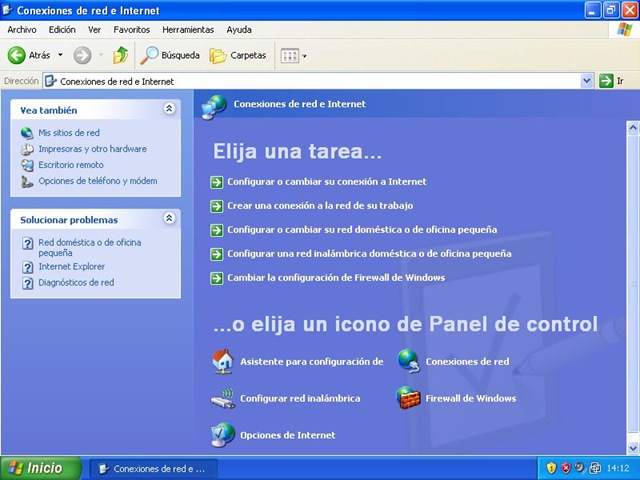Expand the address bar dropdown
Screen dimensions: 640x480
pos(587,81)
